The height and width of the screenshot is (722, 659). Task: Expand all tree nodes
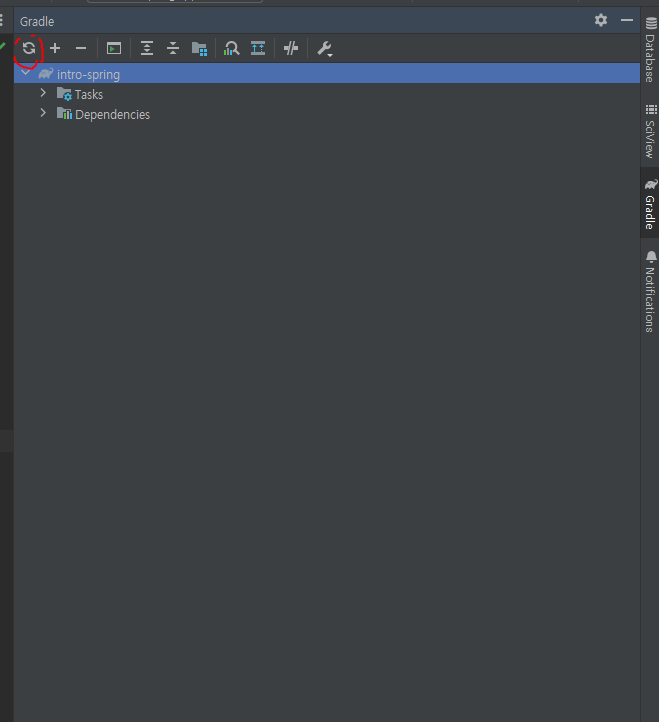tap(147, 48)
